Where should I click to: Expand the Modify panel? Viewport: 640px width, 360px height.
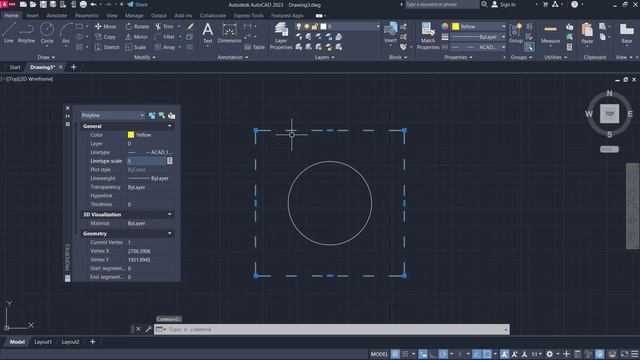[x=144, y=58]
